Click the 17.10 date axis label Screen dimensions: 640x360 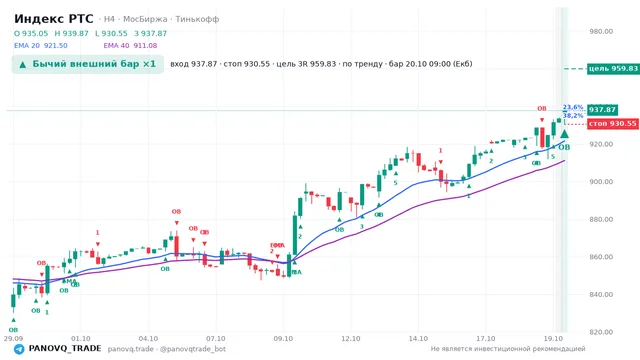[x=486, y=339]
